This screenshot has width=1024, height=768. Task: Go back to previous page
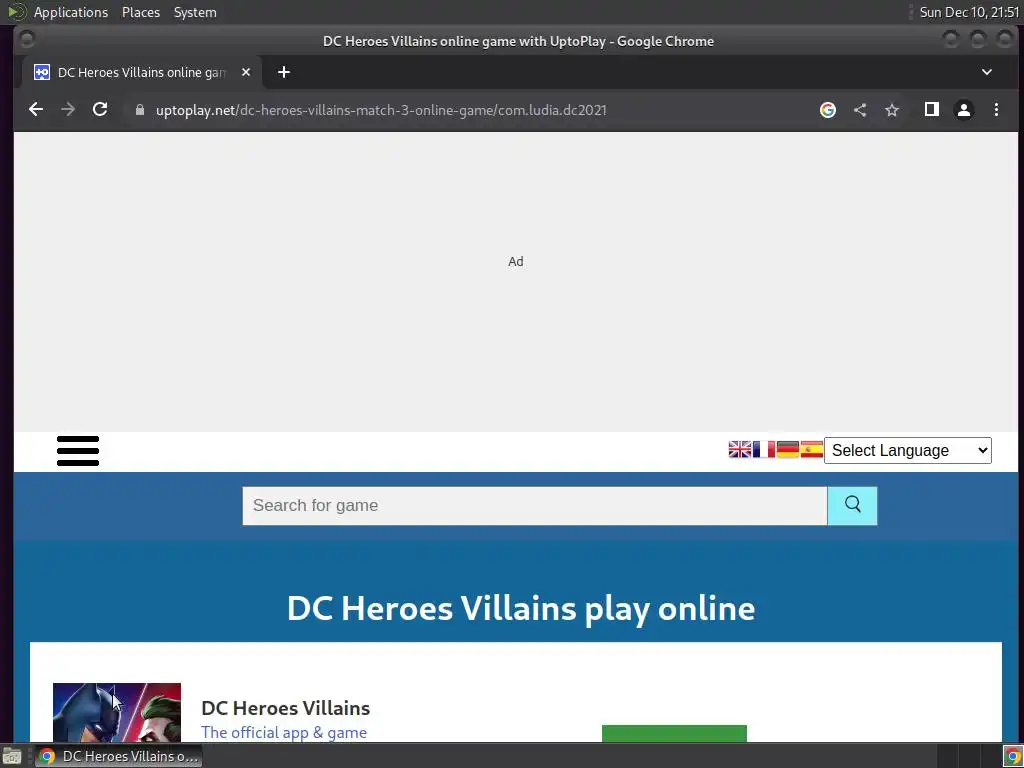click(36, 110)
